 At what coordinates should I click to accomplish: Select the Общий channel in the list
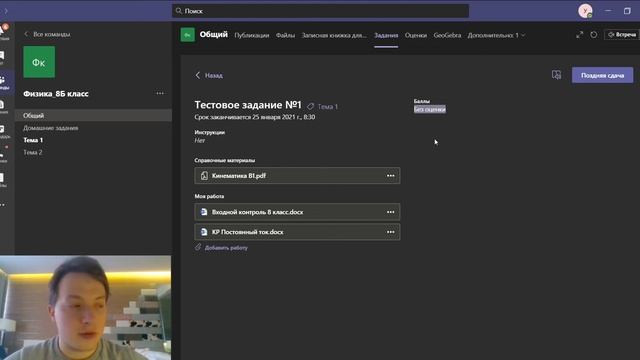pyautogui.click(x=93, y=116)
